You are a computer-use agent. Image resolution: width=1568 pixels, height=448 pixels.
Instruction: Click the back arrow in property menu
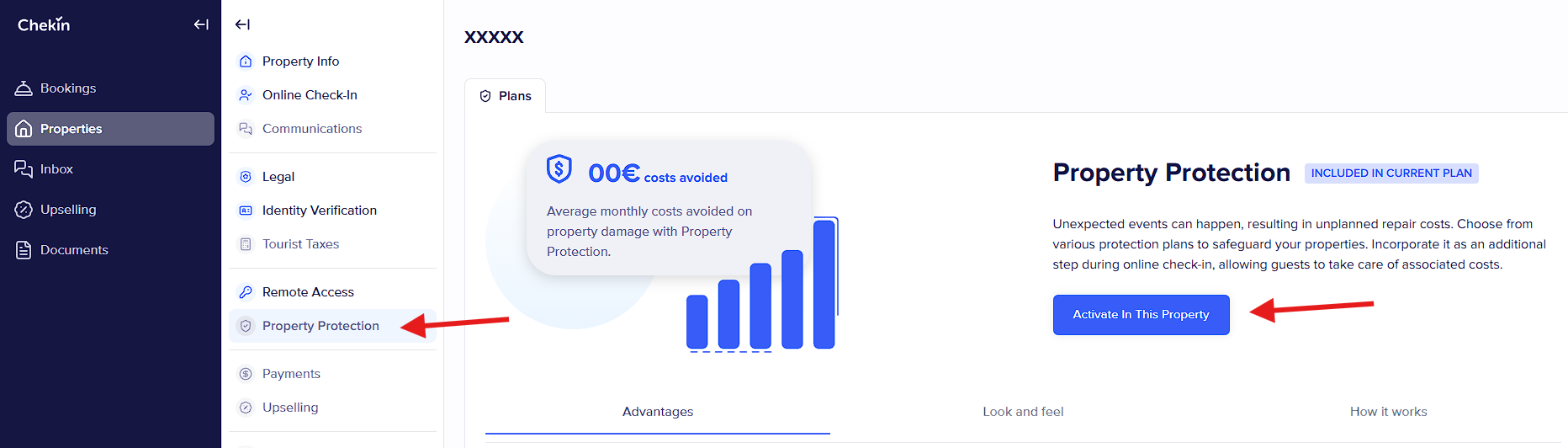tap(242, 24)
